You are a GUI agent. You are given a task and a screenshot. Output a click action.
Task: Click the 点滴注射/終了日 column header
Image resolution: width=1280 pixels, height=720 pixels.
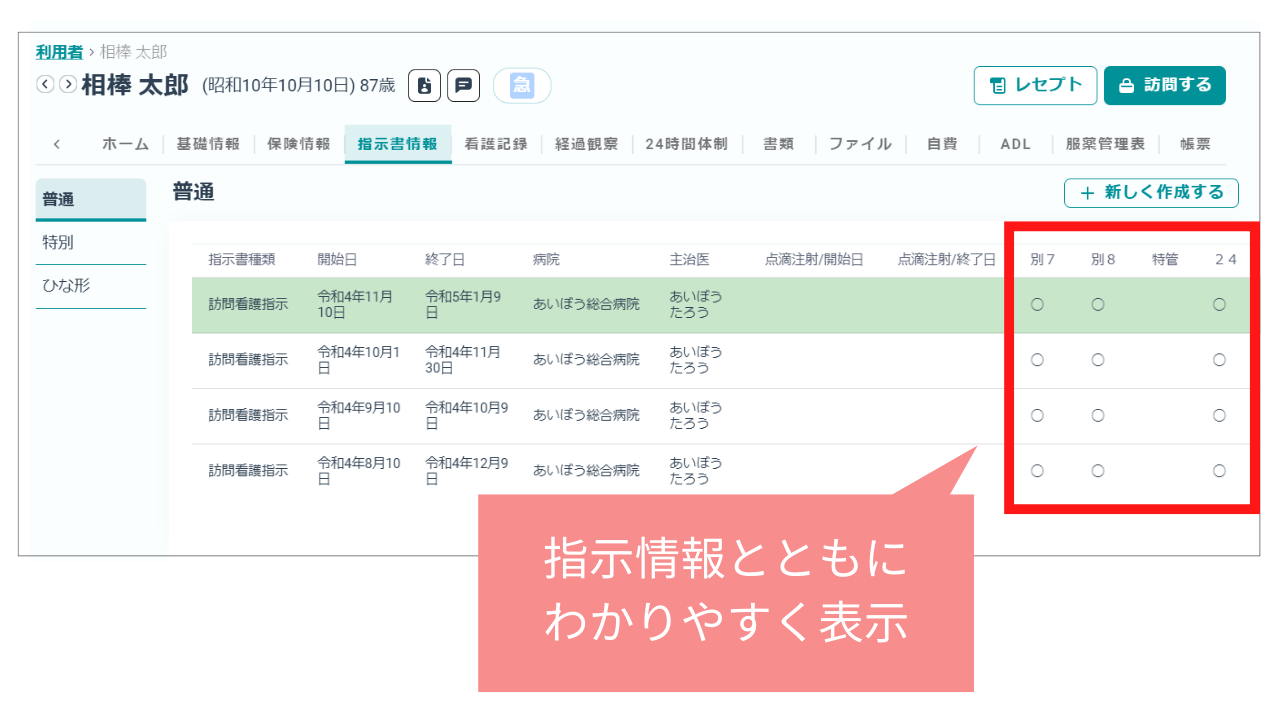tap(947, 260)
